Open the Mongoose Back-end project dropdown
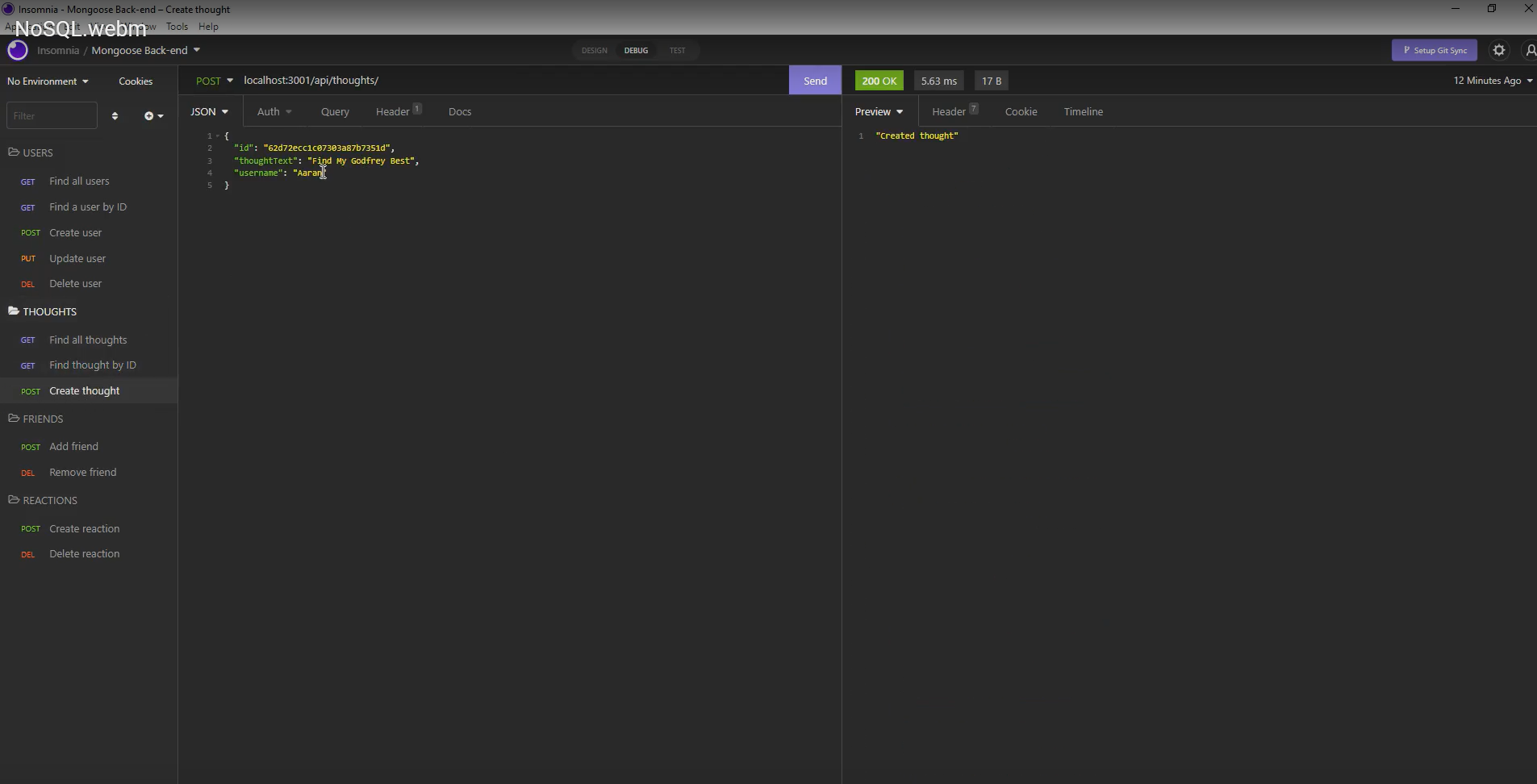This screenshot has width=1537, height=784. tap(145, 50)
